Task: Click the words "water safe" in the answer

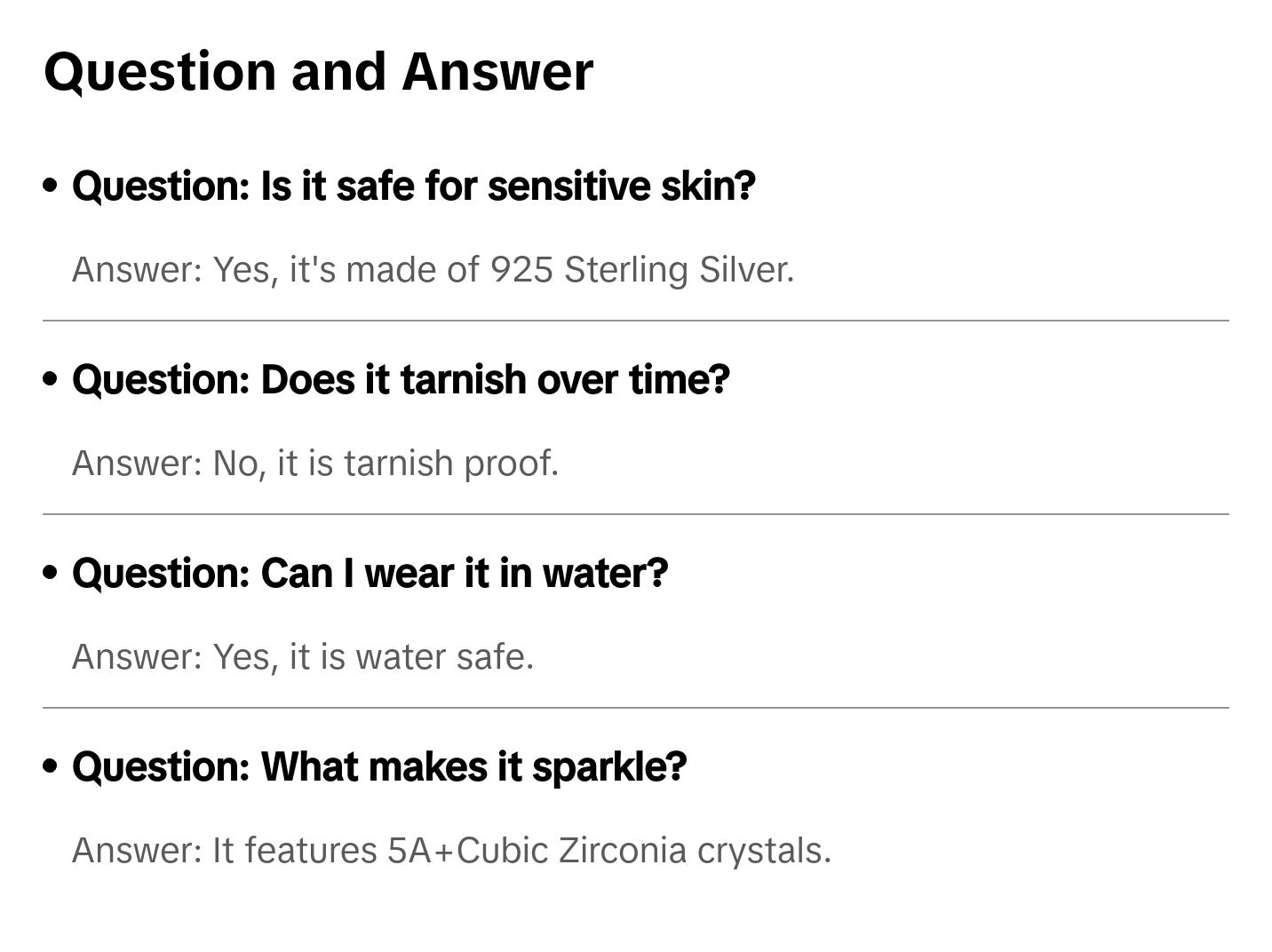Action: pyautogui.click(x=444, y=657)
